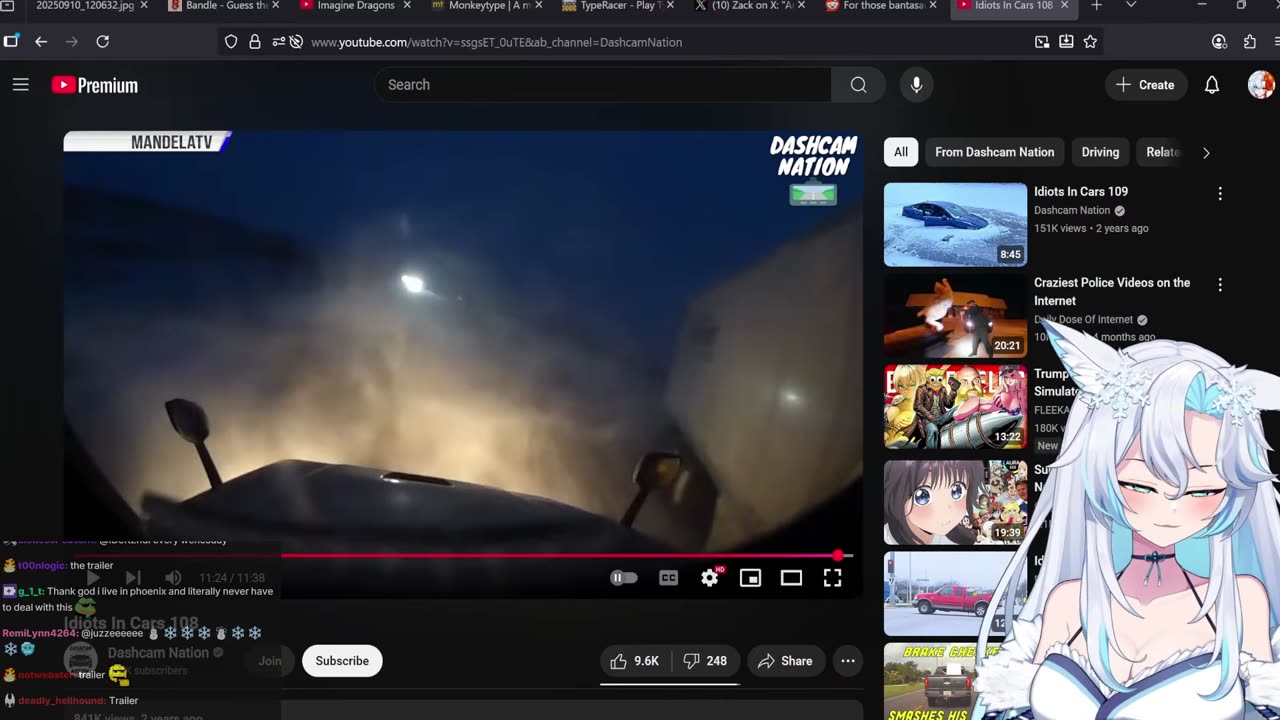1280x720 pixels.
Task: Click the browser address bar URL
Action: pos(496,42)
